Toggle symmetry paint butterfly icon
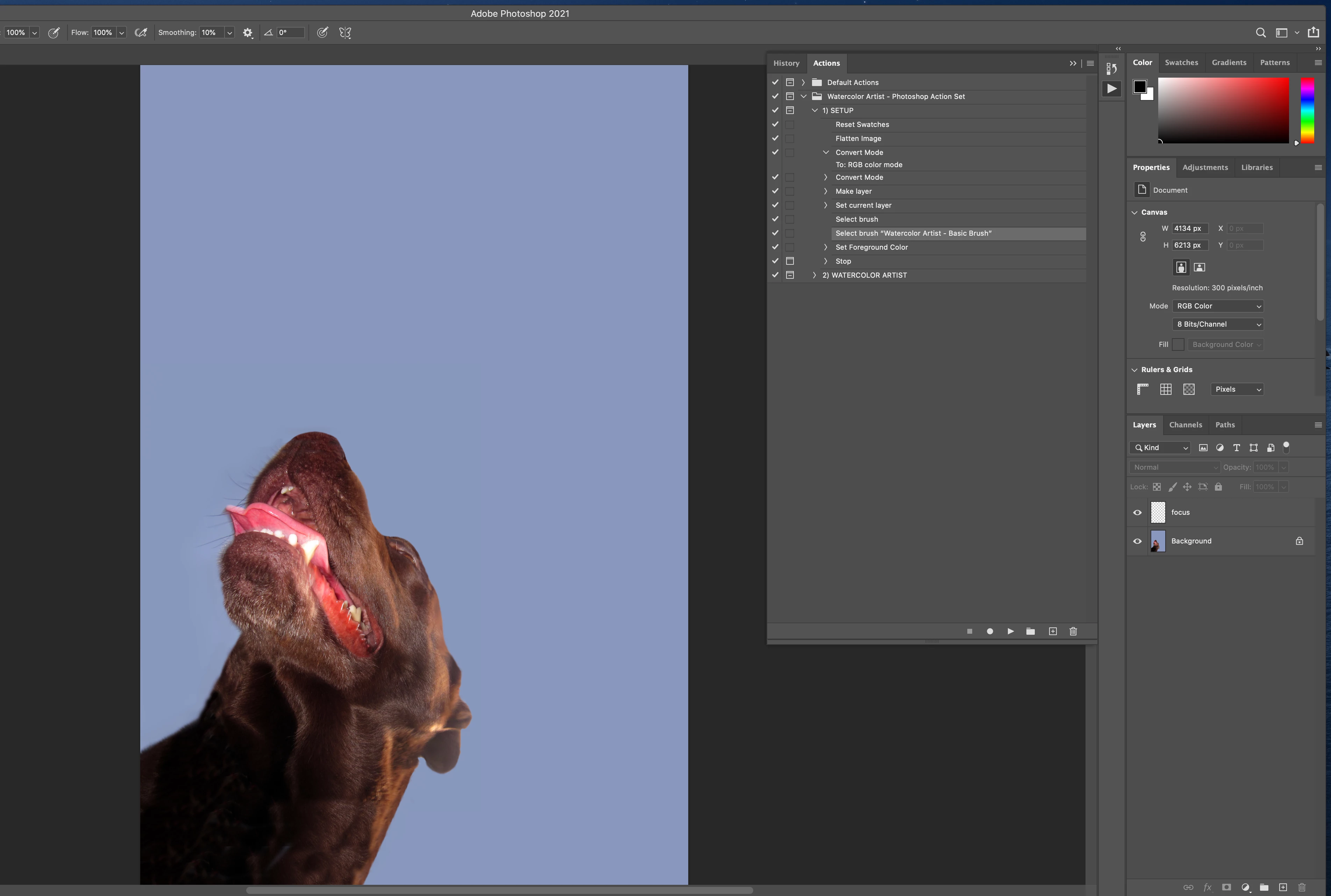 (x=345, y=33)
